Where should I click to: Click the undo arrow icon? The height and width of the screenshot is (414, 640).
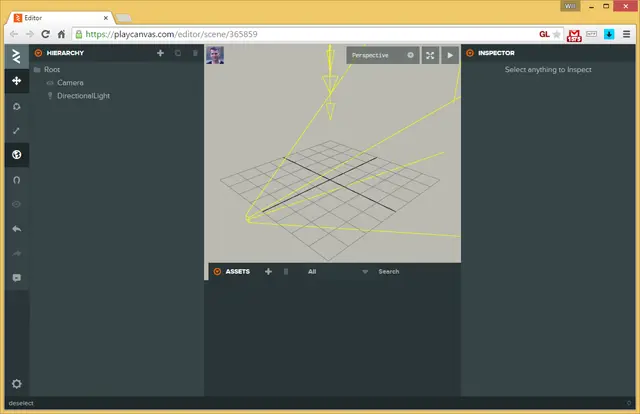point(17,229)
